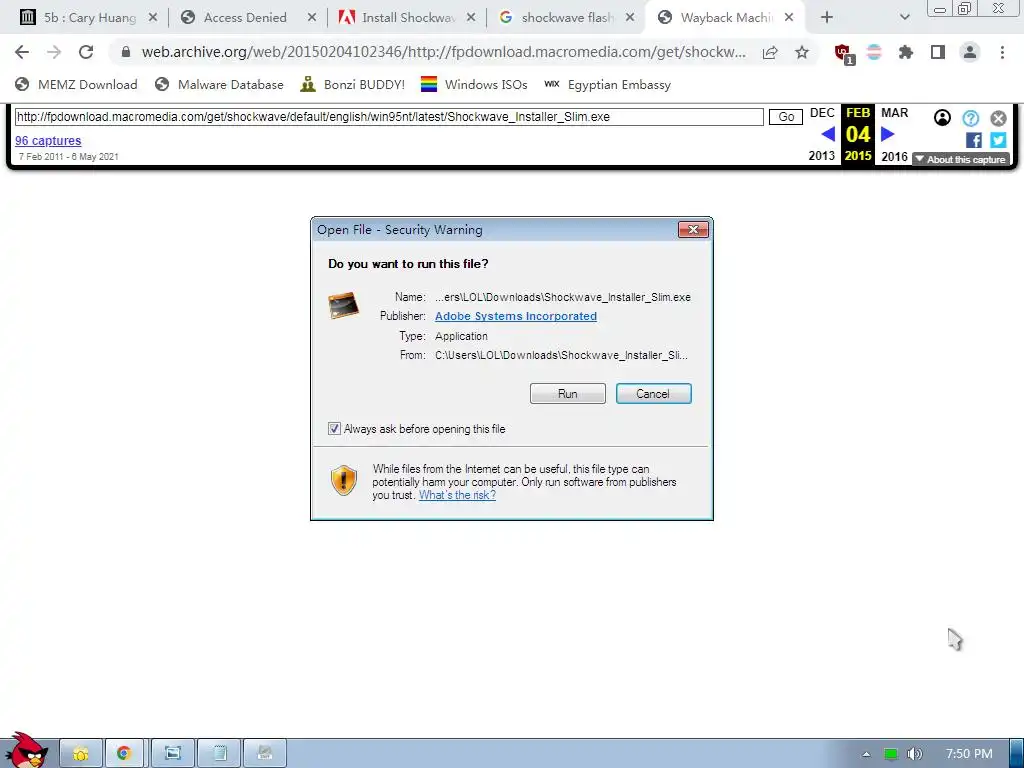Select year 2013 in the Wayback toolbar
Image resolution: width=1024 pixels, height=768 pixels.
click(822, 156)
